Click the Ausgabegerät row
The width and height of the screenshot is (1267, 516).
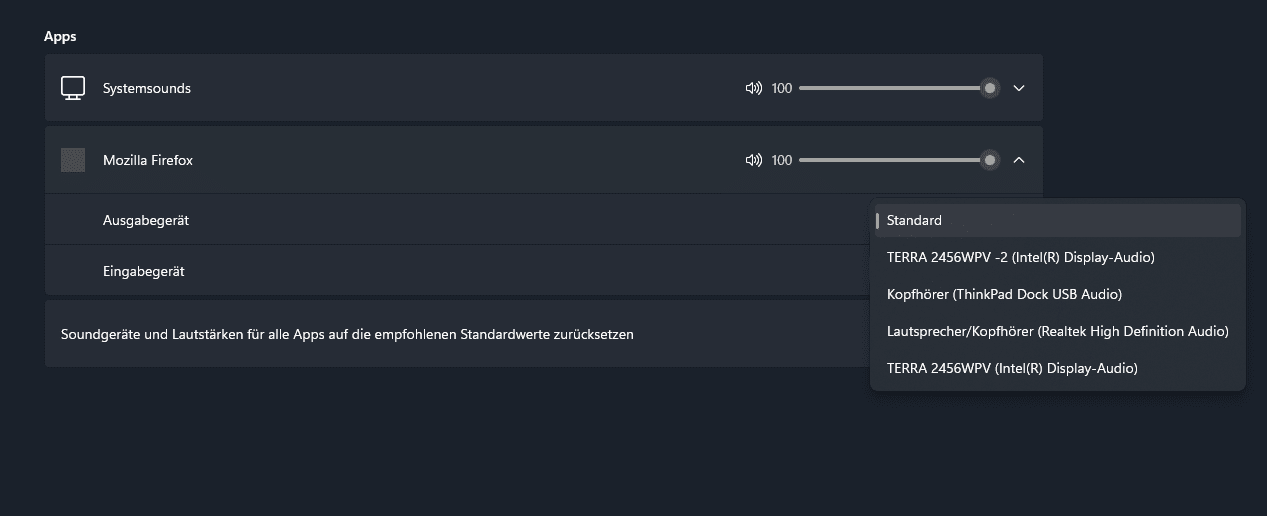pyautogui.click(x=458, y=220)
